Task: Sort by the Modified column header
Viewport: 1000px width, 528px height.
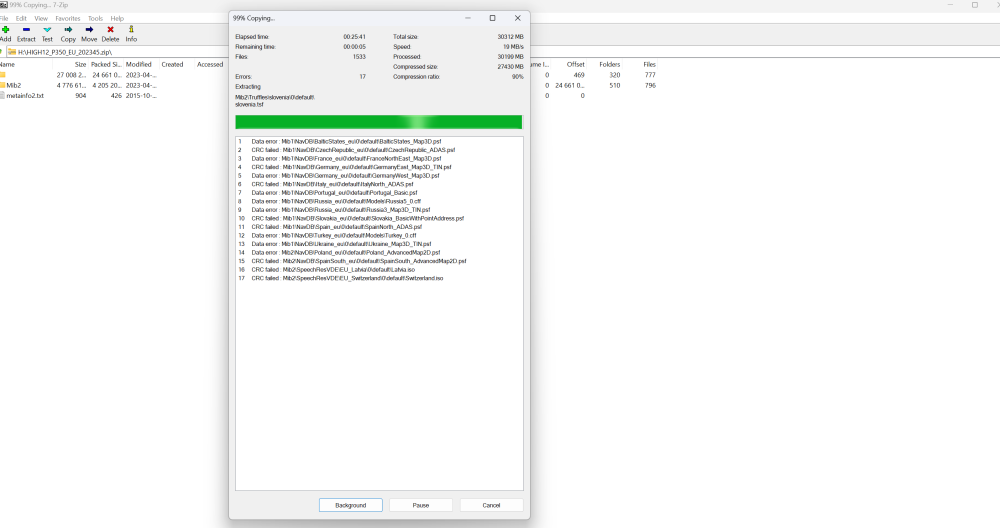Action: 138,64
